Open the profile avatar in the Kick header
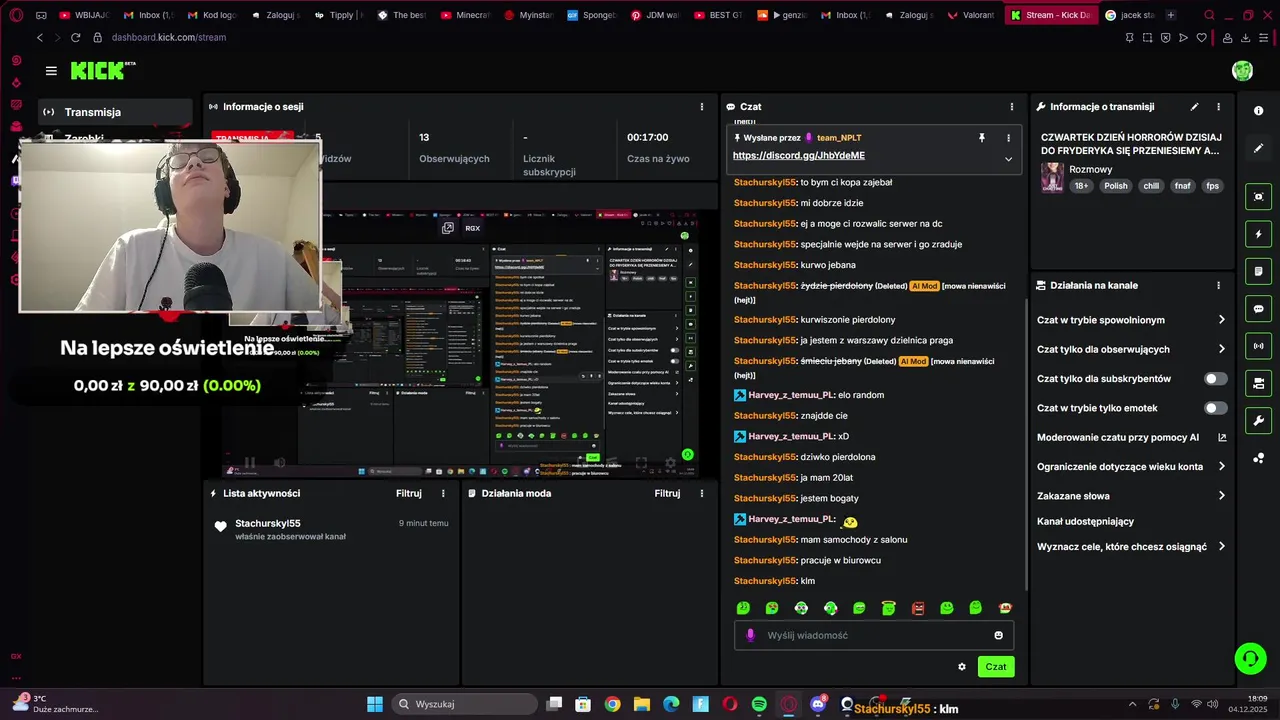Viewport: 1280px width, 720px height. 1242,71
